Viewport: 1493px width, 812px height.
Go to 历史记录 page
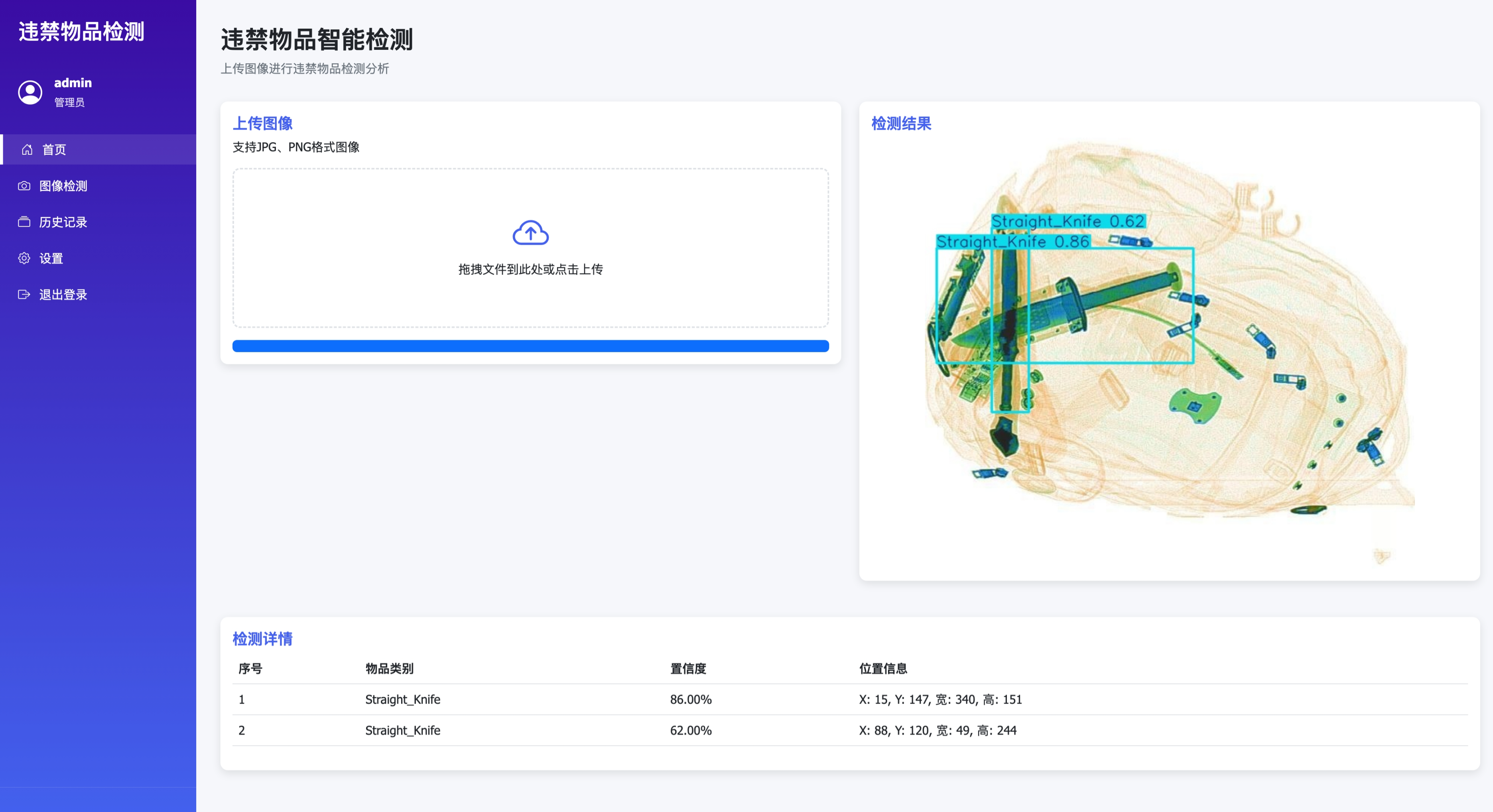63,222
